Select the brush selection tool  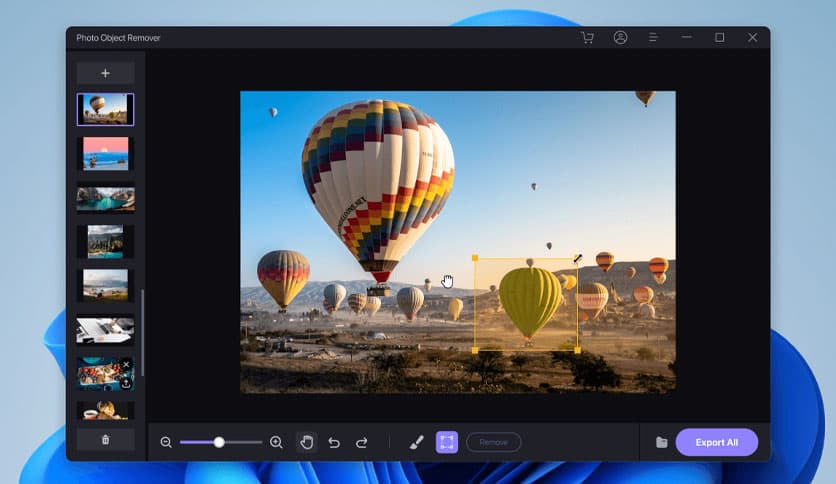tap(416, 442)
